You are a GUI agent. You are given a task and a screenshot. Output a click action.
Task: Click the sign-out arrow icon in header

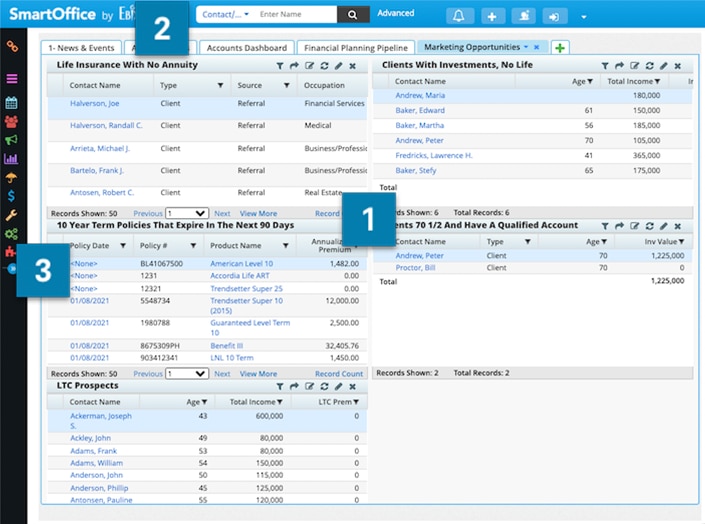(x=554, y=16)
